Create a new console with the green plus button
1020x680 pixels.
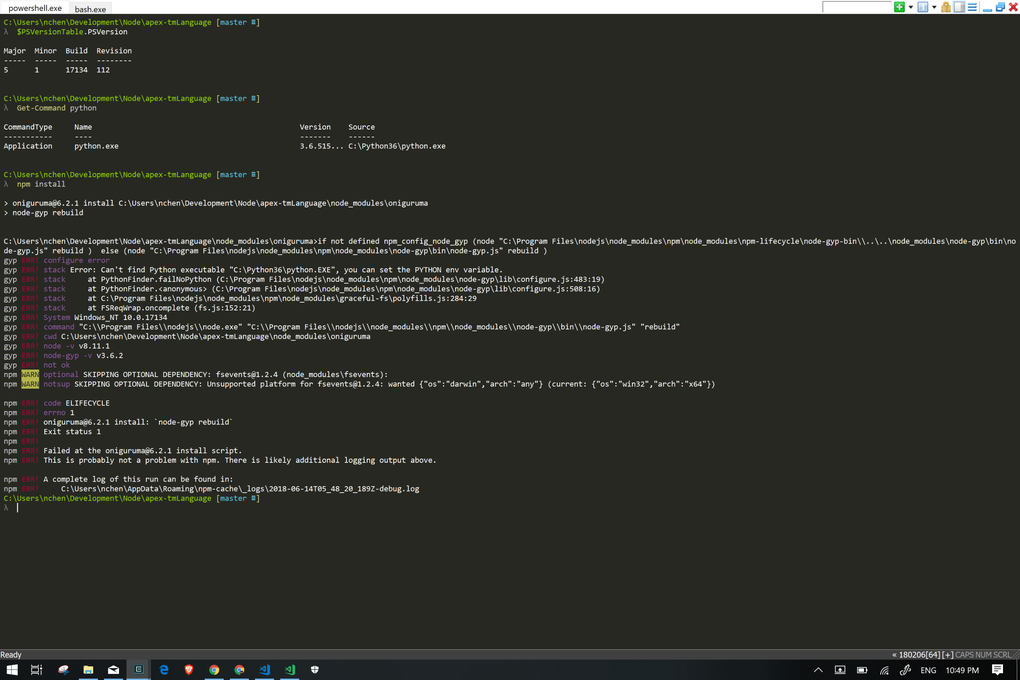coord(899,6)
